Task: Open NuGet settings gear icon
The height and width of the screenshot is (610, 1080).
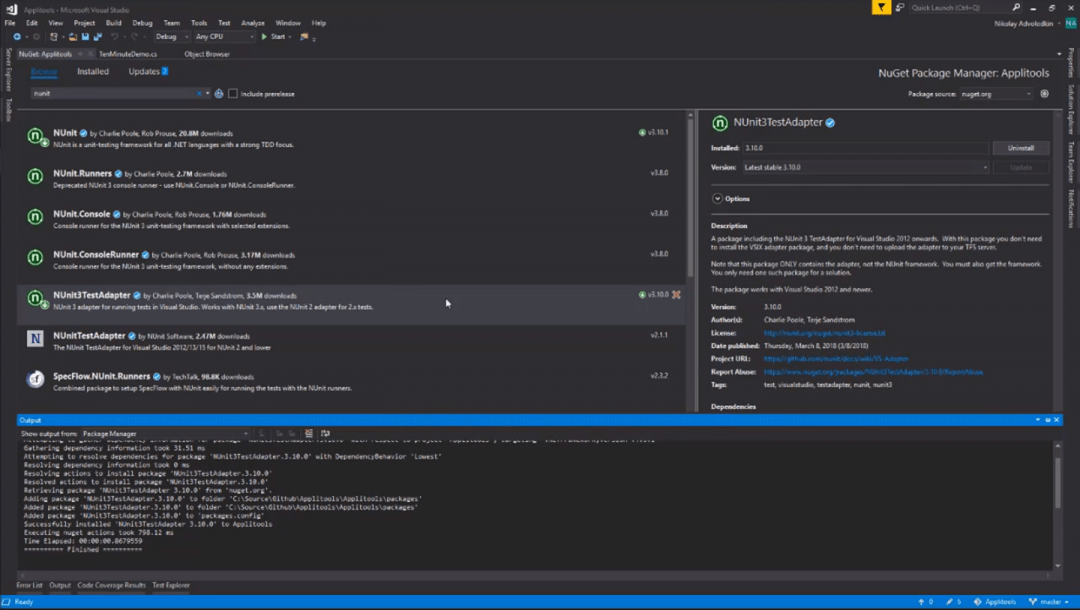Action: (x=1044, y=93)
